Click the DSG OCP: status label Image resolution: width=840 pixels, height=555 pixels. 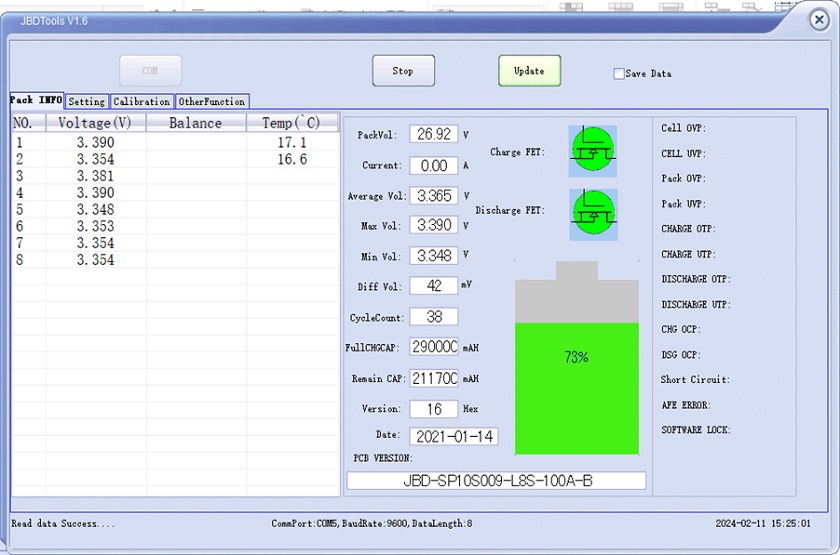click(681, 355)
